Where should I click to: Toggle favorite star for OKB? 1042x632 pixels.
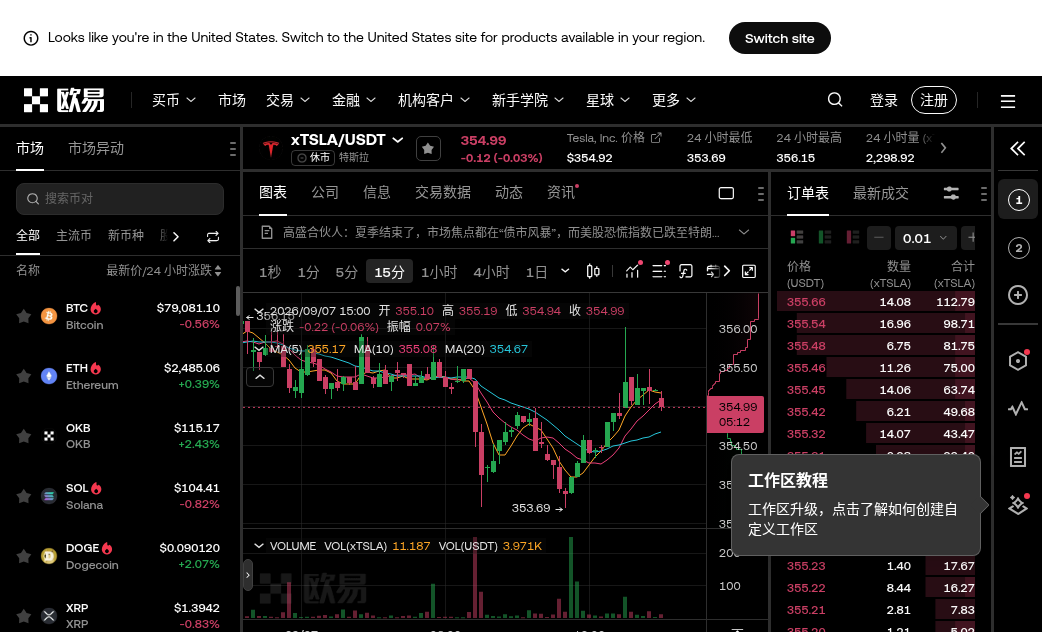click(23, 436)
